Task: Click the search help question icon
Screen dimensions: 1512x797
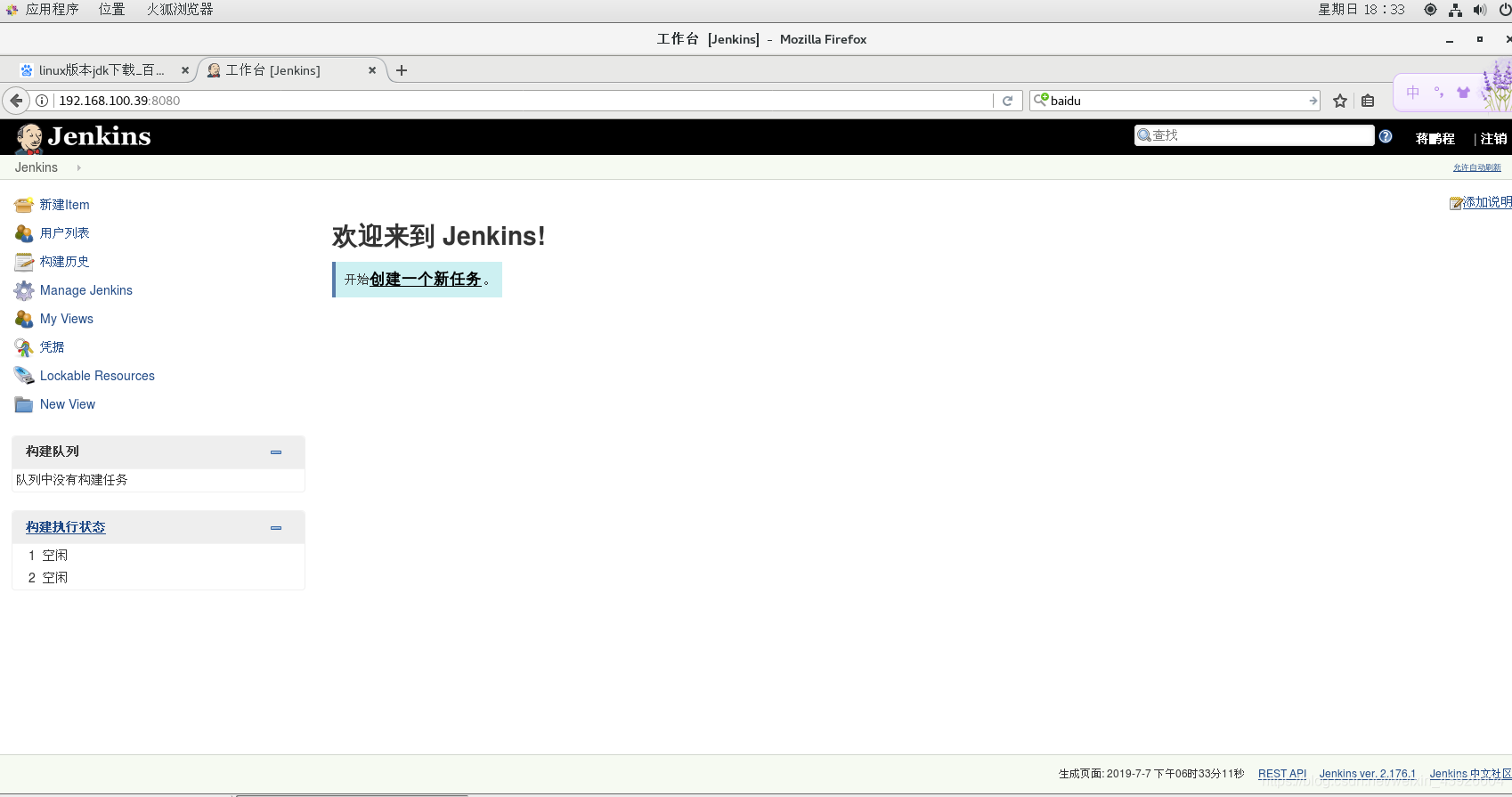Action: pos(1386,136)
